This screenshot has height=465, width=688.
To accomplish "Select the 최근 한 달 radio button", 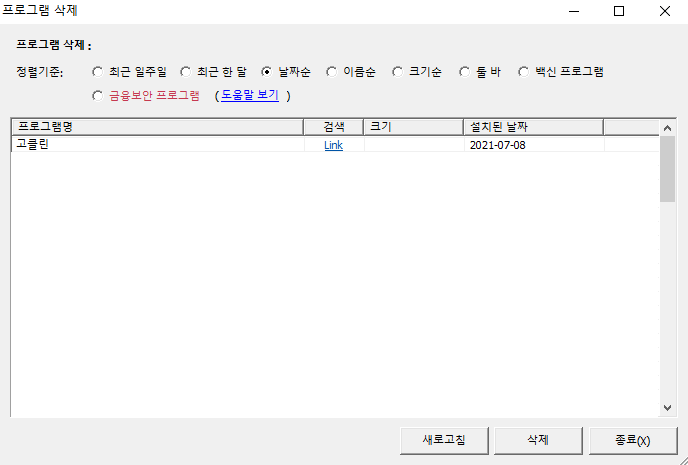I will (x=214, y=72).
